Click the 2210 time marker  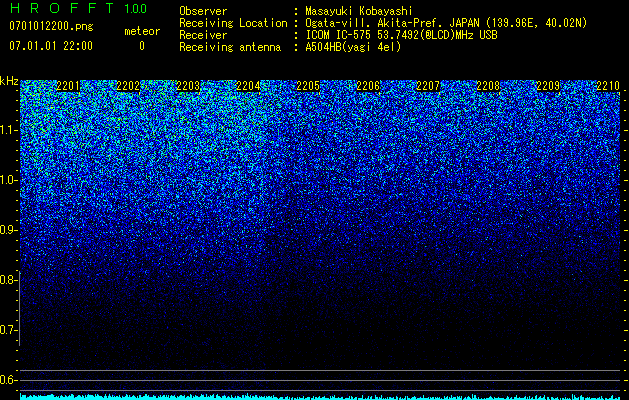(x=608, y=85)
